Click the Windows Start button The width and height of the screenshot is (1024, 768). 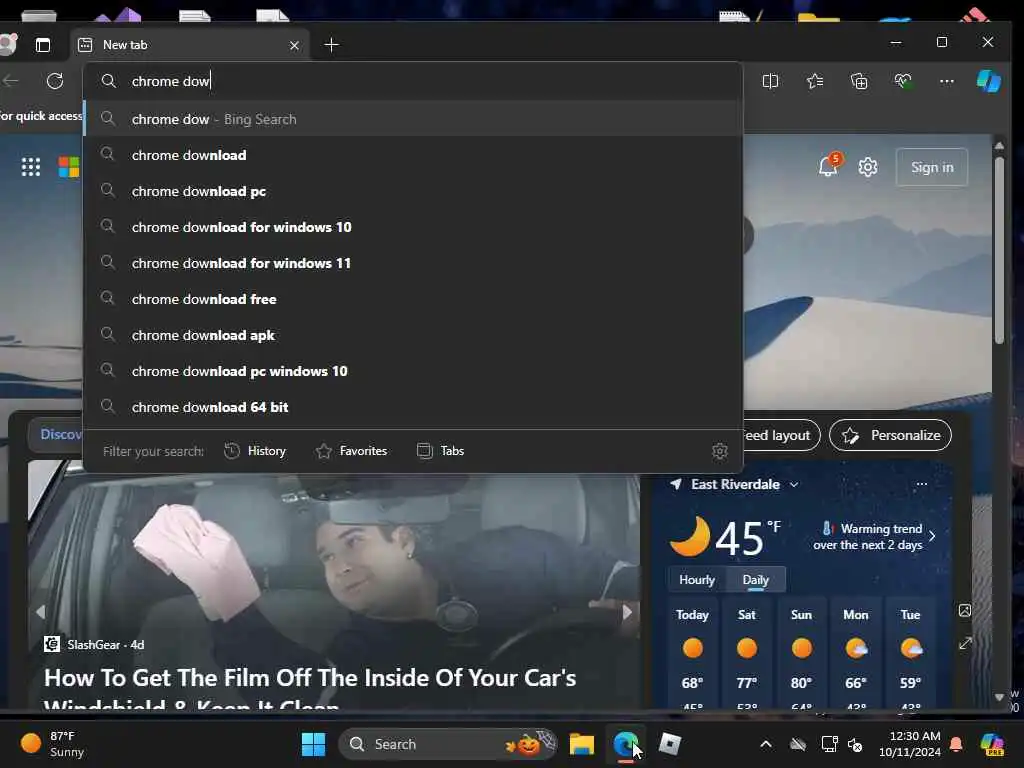[x=313, y=744]
